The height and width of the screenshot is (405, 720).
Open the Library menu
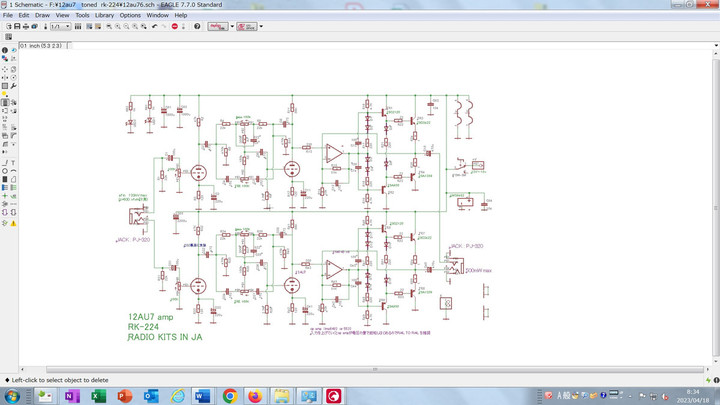[x=104, y=16]
